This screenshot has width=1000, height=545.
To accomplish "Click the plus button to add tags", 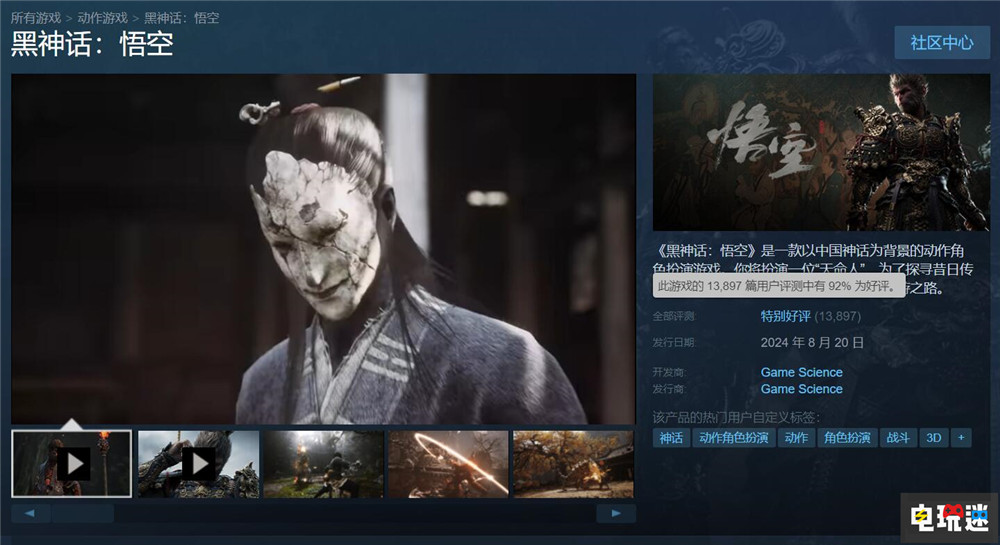I will point(961,438).
